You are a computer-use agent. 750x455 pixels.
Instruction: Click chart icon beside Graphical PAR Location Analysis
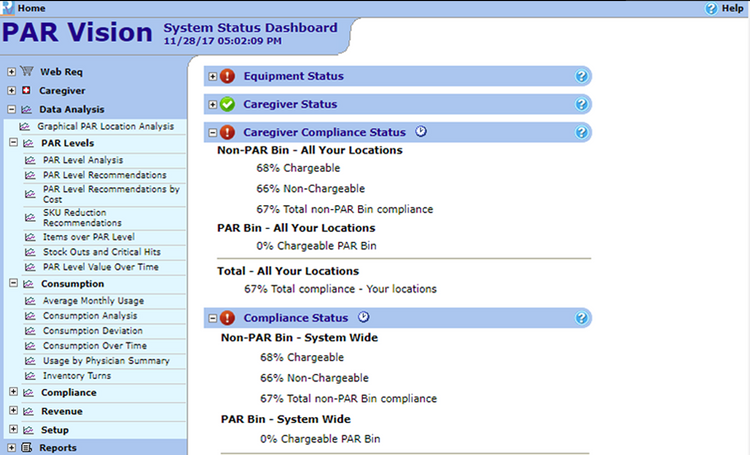tap(24, 126)
